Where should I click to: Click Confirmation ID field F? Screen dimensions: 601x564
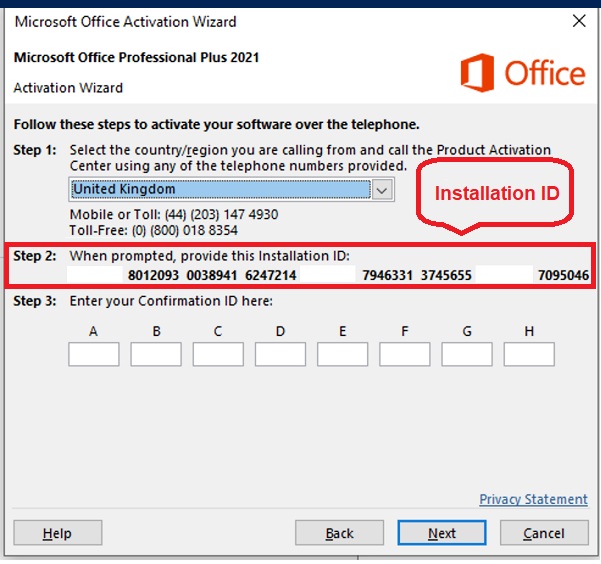[x=405, y=354]
